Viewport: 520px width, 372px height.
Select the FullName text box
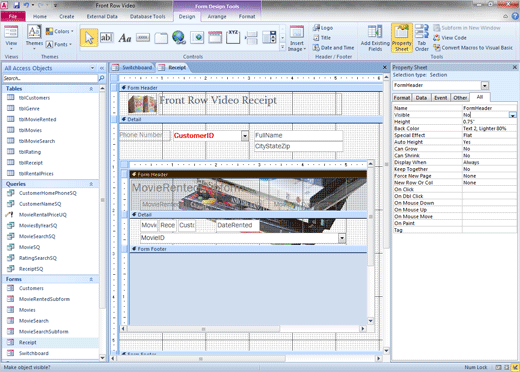tap(298, 135)
